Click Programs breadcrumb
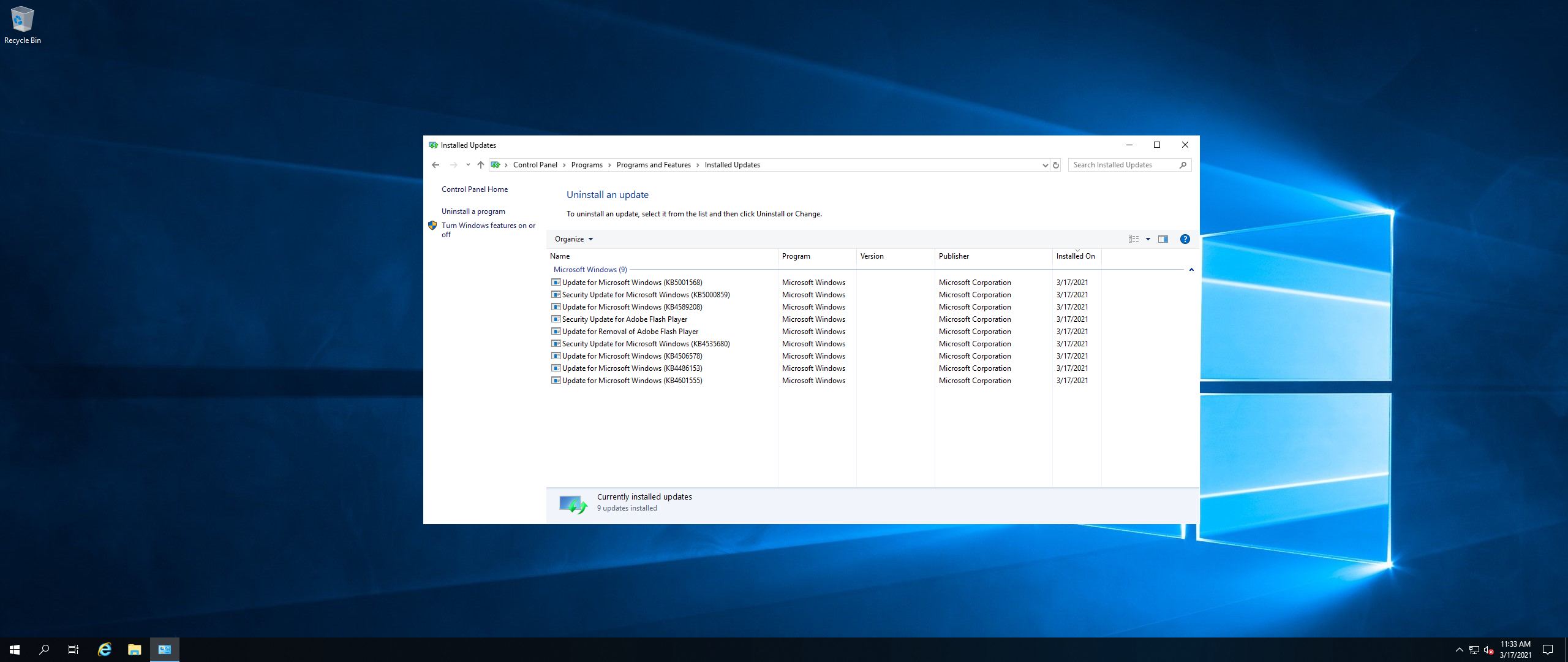1568x662 pixels. click(x=587, y=165)
